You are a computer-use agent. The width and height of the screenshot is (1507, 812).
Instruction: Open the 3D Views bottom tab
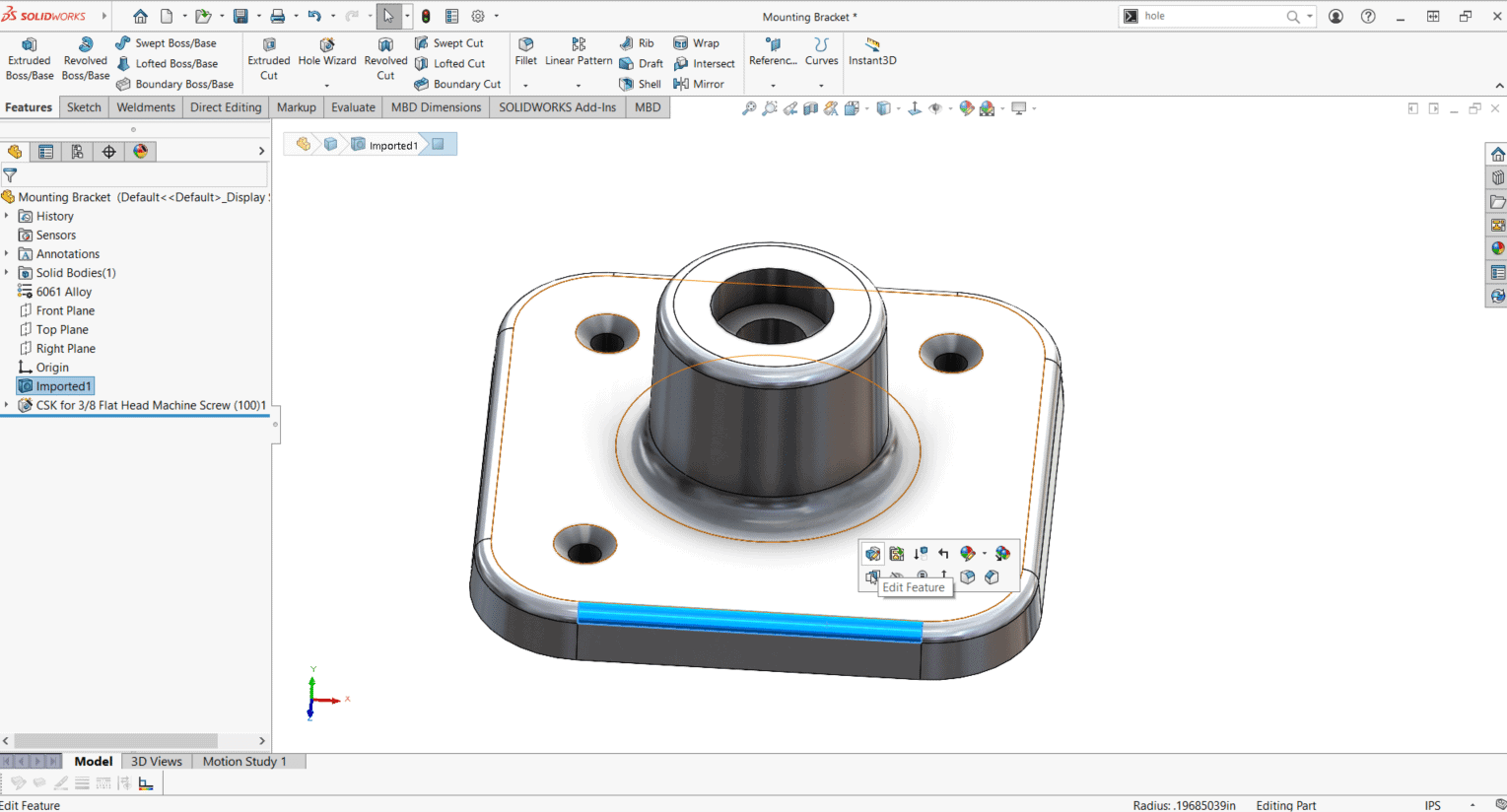157,761
